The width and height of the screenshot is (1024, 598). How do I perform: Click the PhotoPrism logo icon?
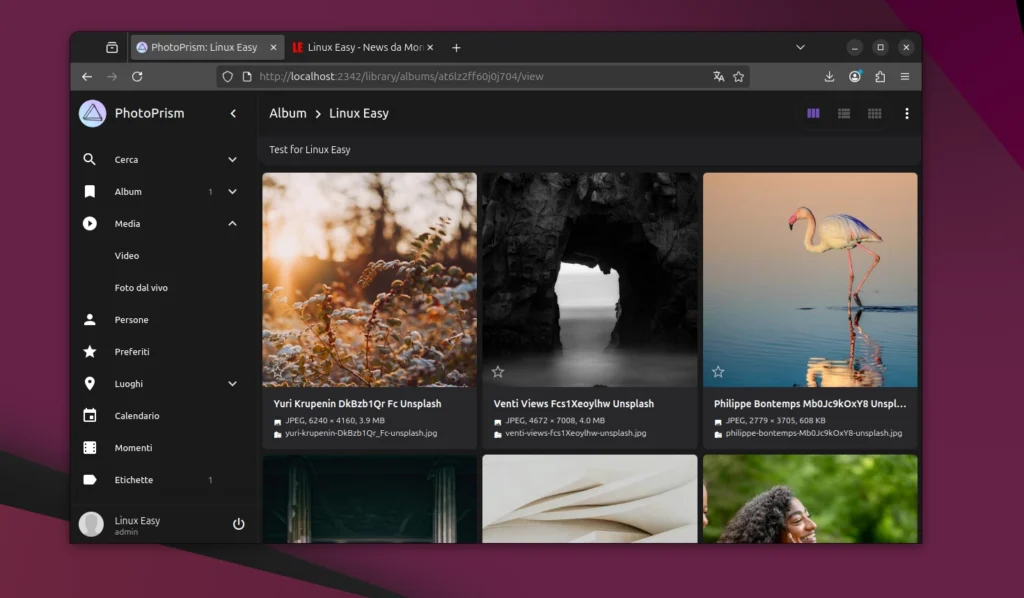tap(92, 114)
